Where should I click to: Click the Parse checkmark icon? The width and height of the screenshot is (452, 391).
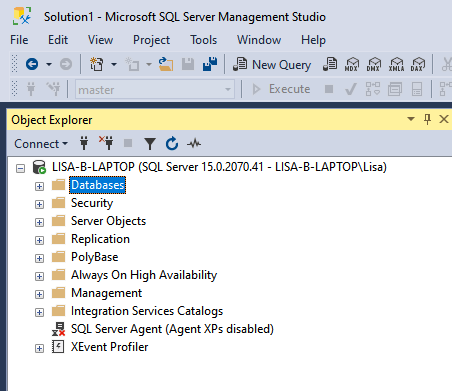click(x=350, y=89)
